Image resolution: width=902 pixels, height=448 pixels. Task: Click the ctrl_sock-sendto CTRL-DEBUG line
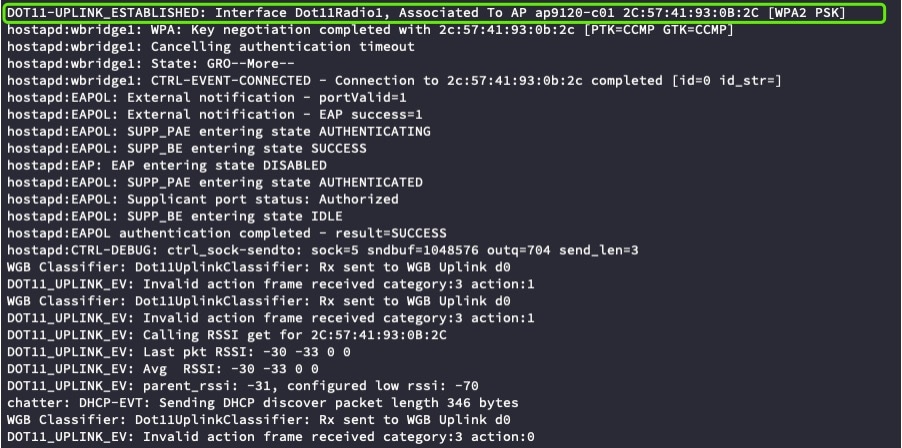(x=323, y=250)
